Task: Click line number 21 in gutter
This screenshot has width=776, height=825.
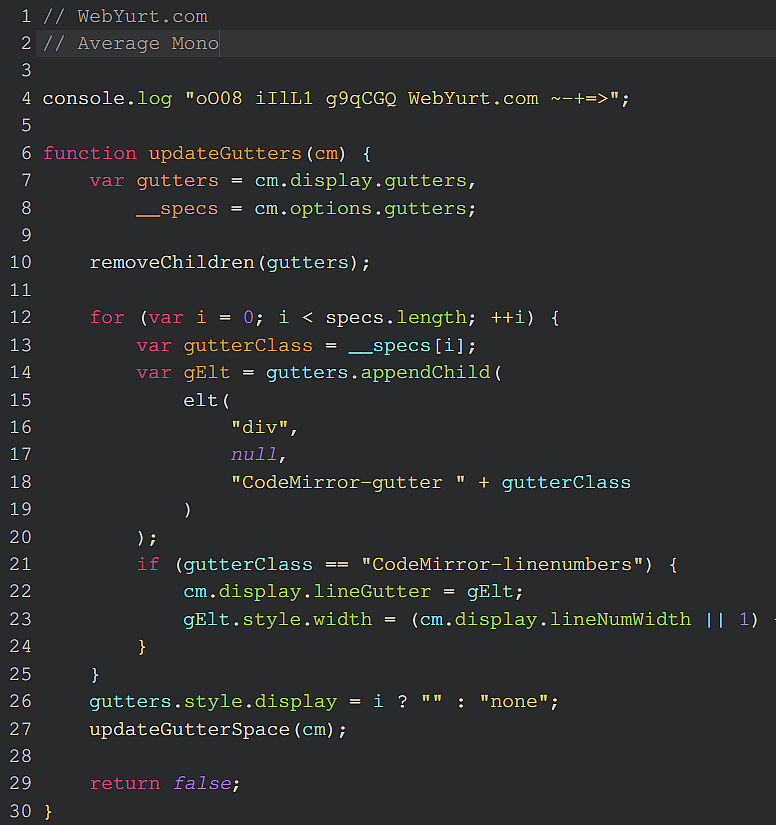Action: [x=21, y=564]
